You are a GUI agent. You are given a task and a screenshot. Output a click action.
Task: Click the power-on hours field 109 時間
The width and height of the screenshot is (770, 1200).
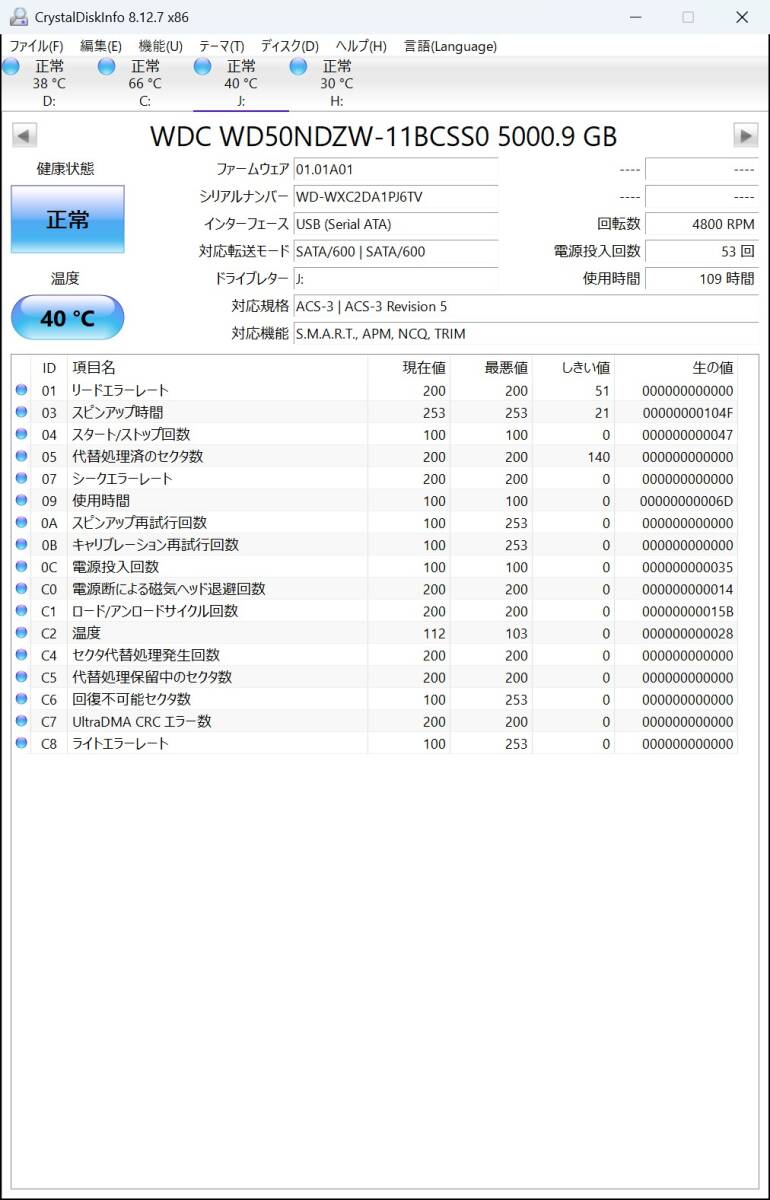tap(702, 278)
